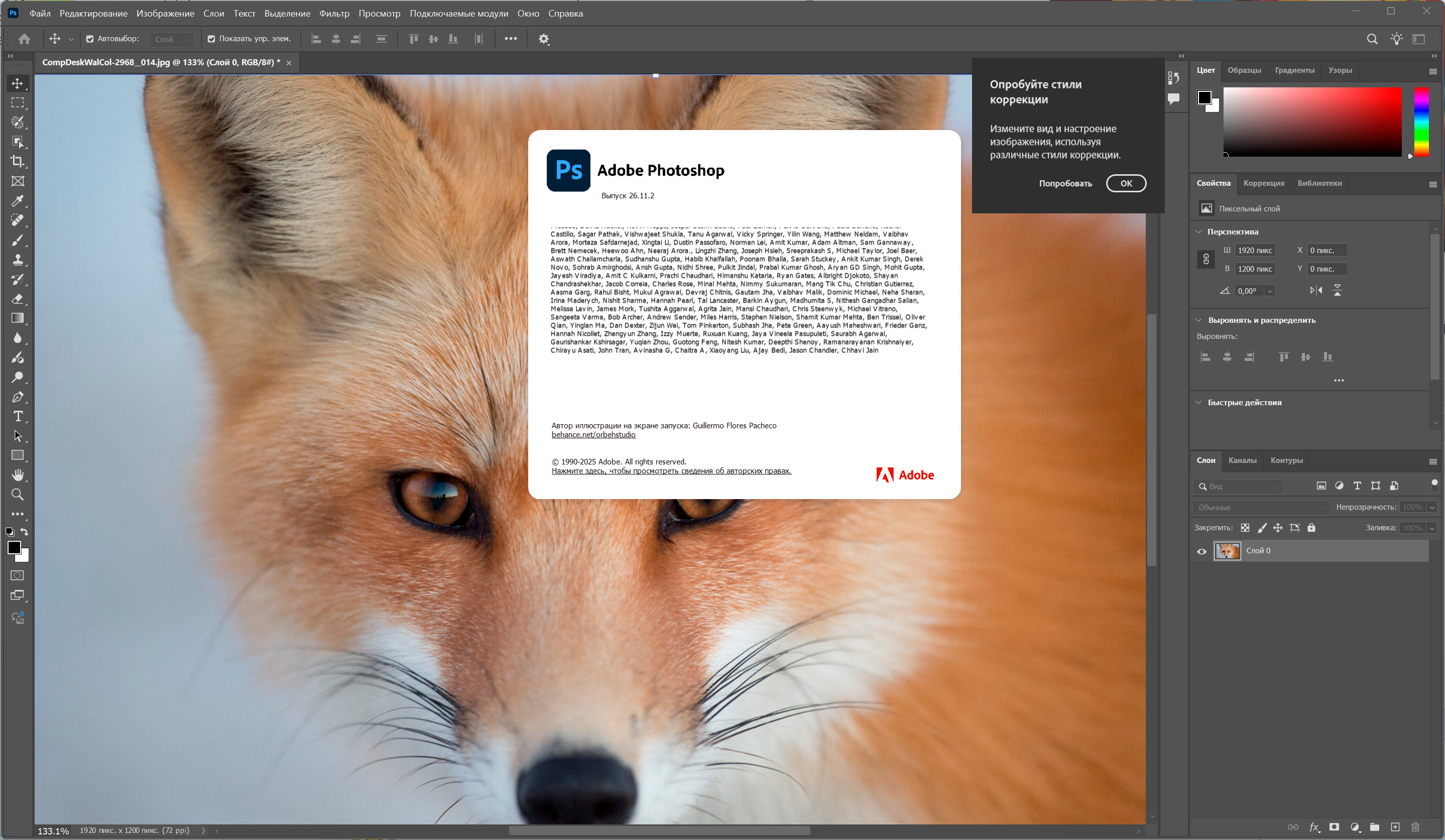Click the delete layer trash icon
The width and height of the screenshot is (1445, 840).
[x=1415, y=827]
